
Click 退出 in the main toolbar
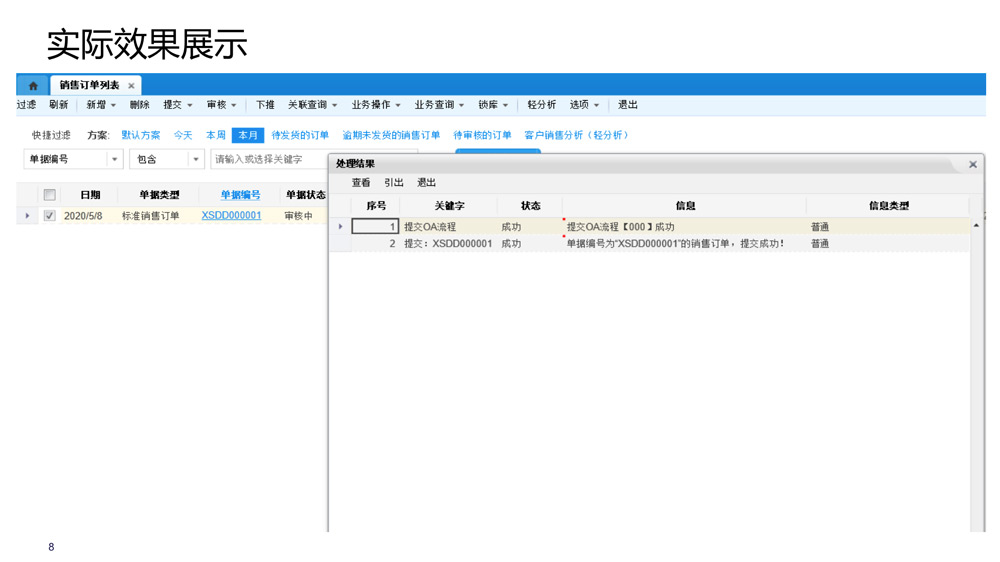coord(628,105)
